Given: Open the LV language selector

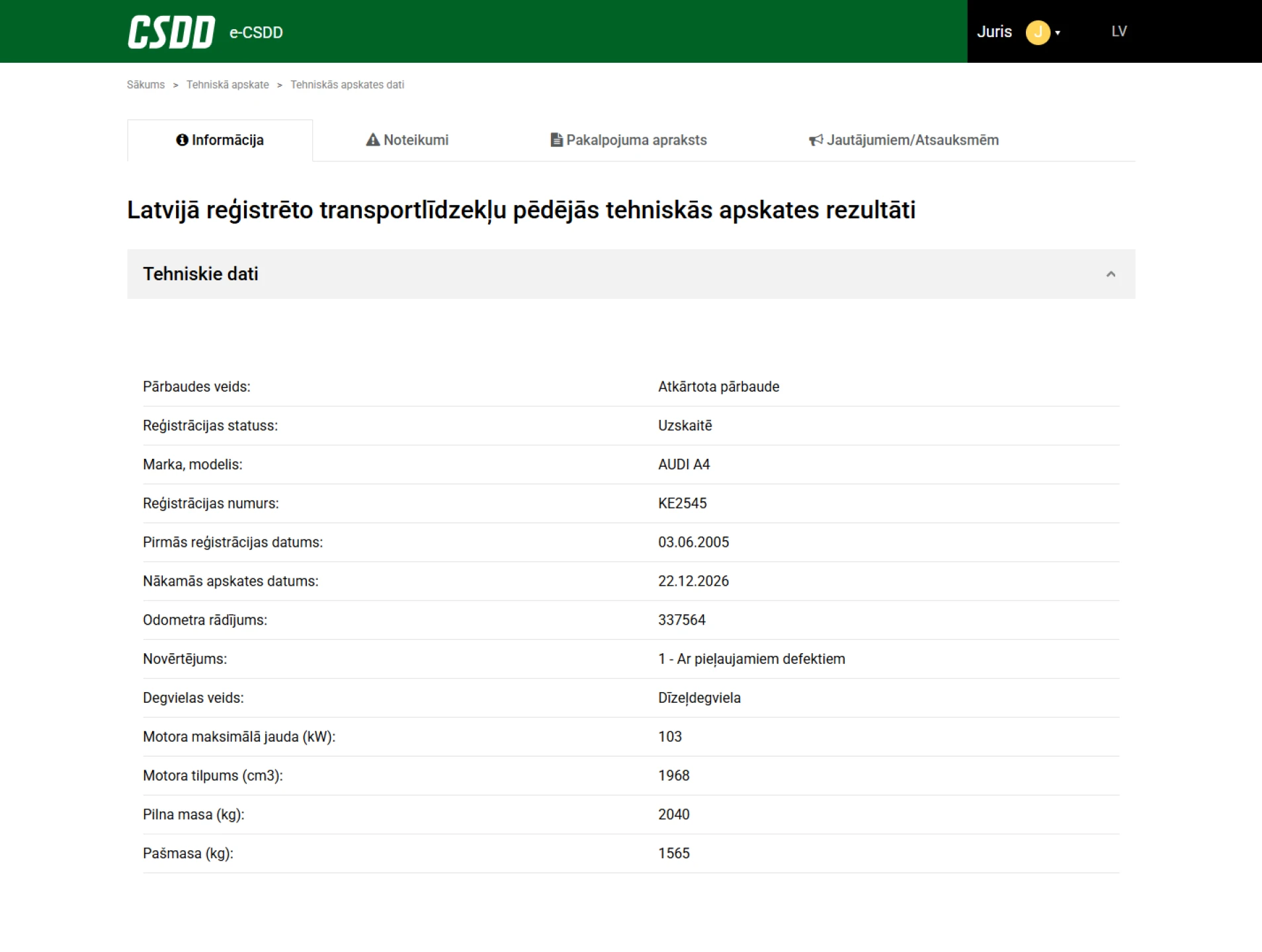Looking at the screenshot, I should (1118, 32).
